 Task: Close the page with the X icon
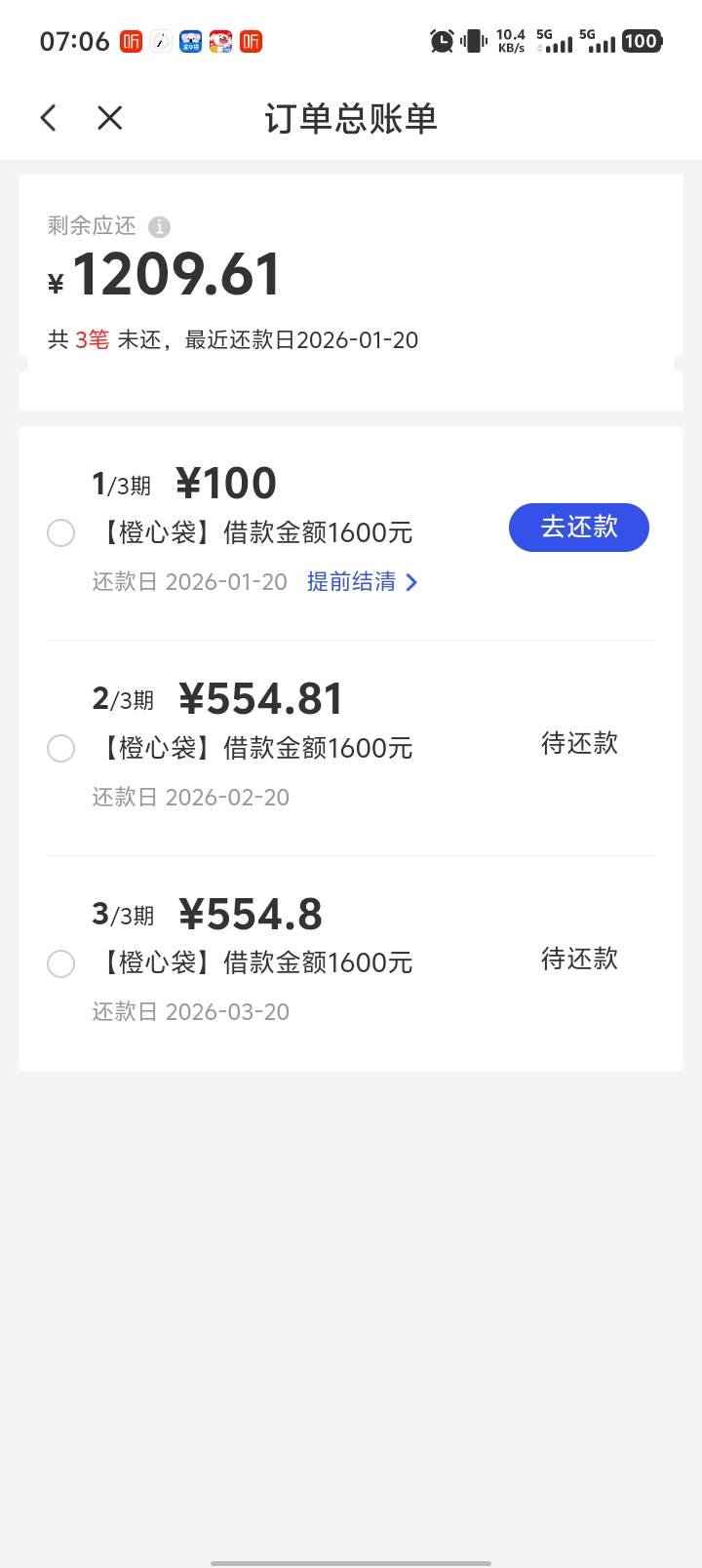110,118
